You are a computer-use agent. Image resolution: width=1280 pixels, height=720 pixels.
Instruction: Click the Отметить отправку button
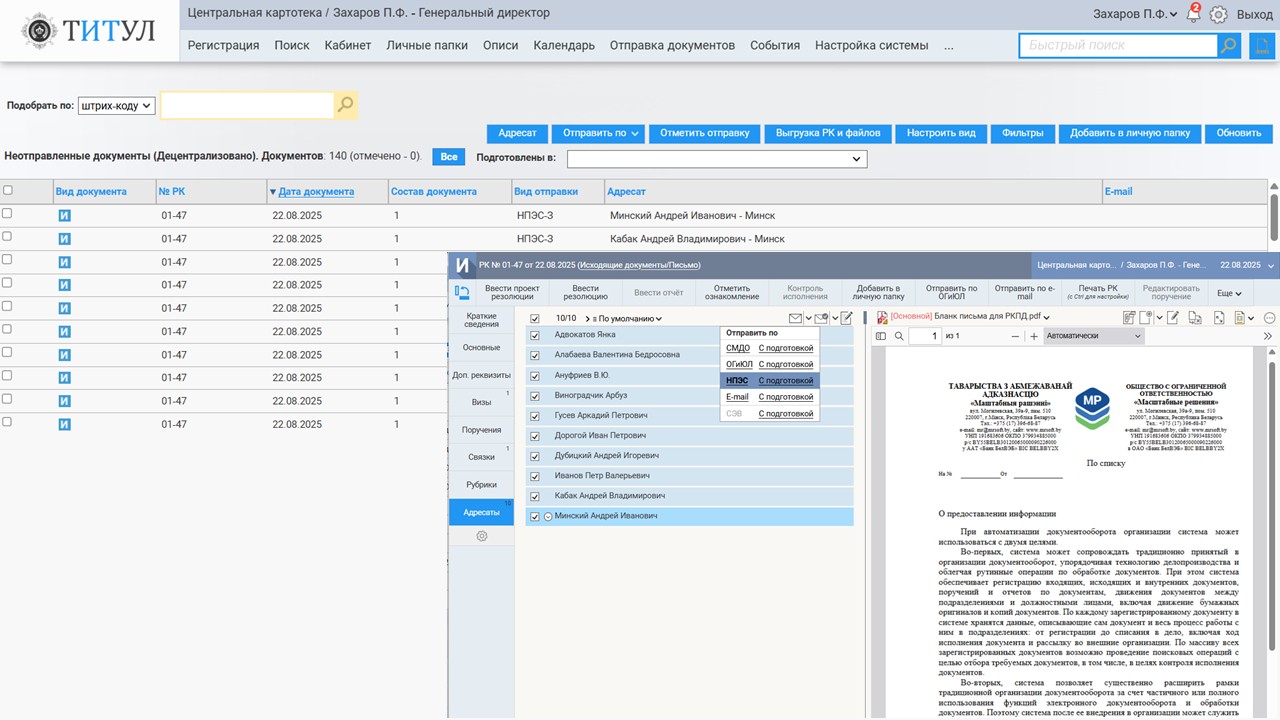[706, 133]
